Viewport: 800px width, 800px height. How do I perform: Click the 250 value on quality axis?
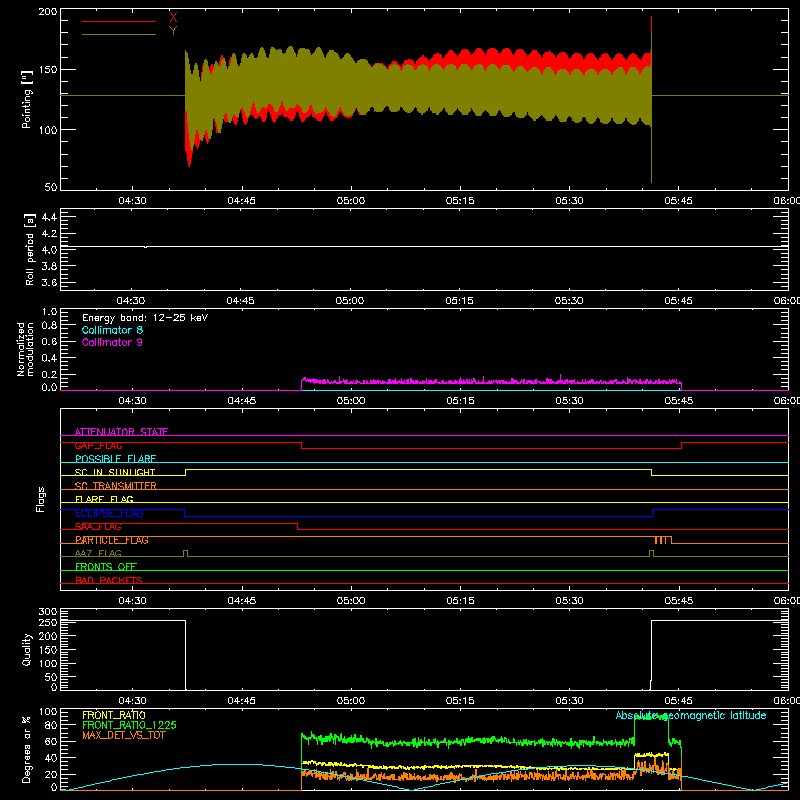point(47,623)
